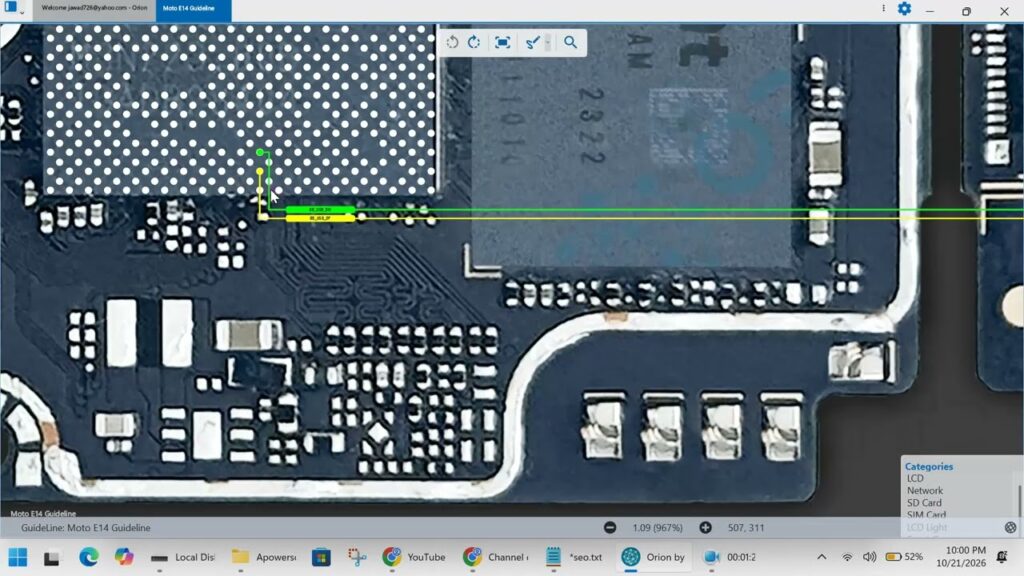Open the title bar more options menu
The image size is (1024, 576).
click(883, 8)
